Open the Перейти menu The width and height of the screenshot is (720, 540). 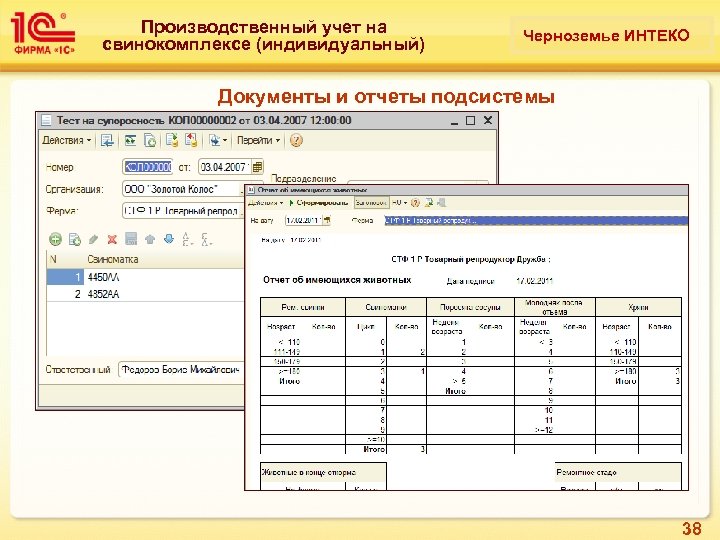click(259, 141)
